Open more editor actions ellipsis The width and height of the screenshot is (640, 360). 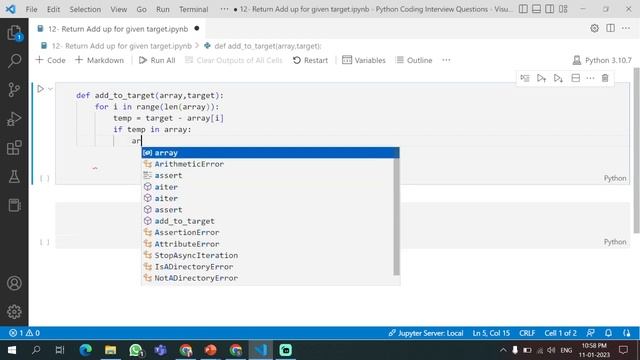[626, 28]
